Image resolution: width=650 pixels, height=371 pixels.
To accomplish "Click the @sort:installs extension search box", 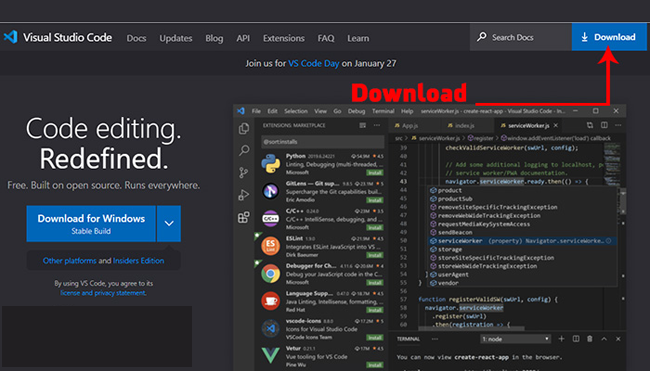I will coord(323,142).
